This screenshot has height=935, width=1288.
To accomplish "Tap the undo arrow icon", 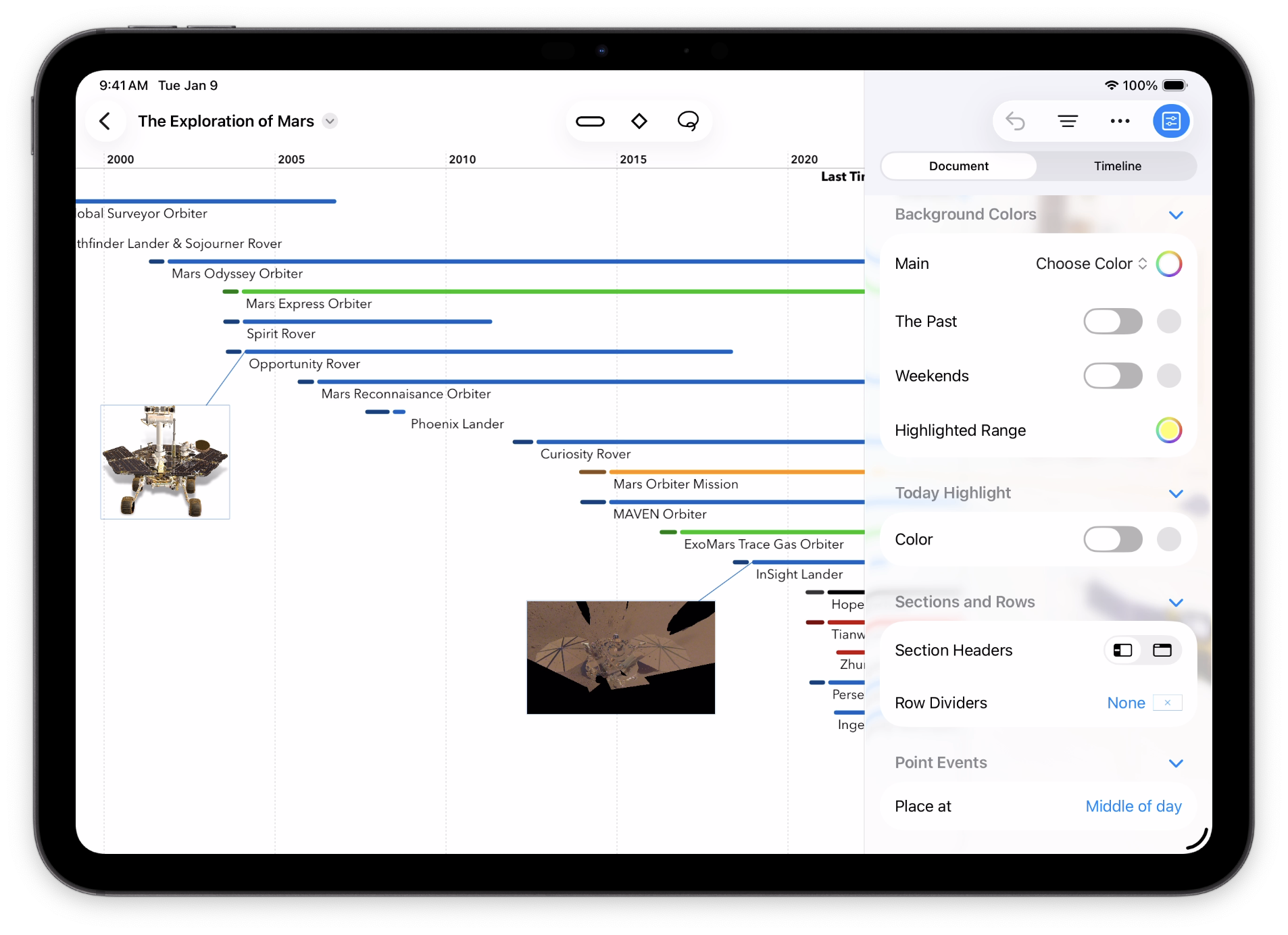I will [x=1015, y=122].
